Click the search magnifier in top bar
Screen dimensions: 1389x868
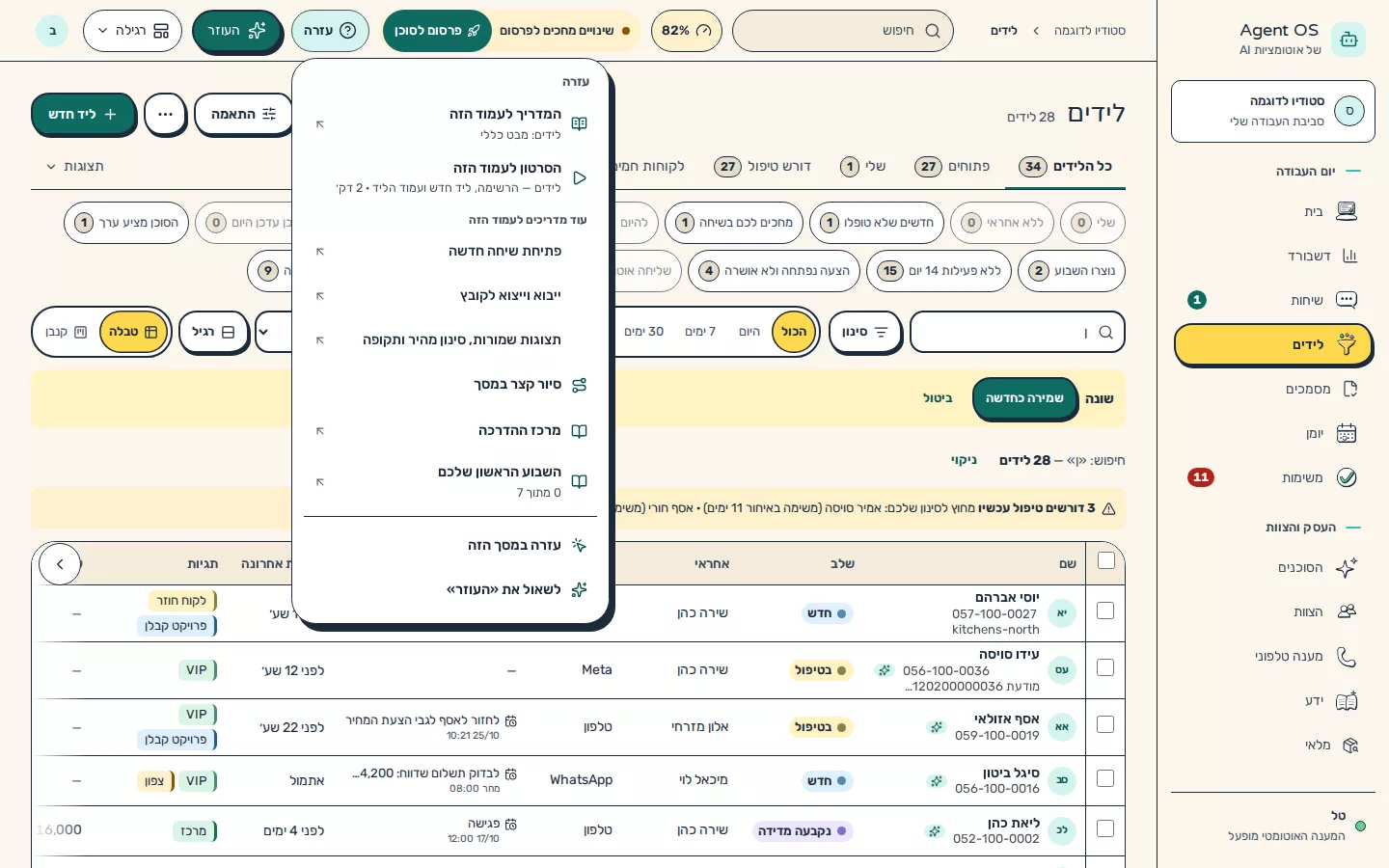click(x=933, y=31)
